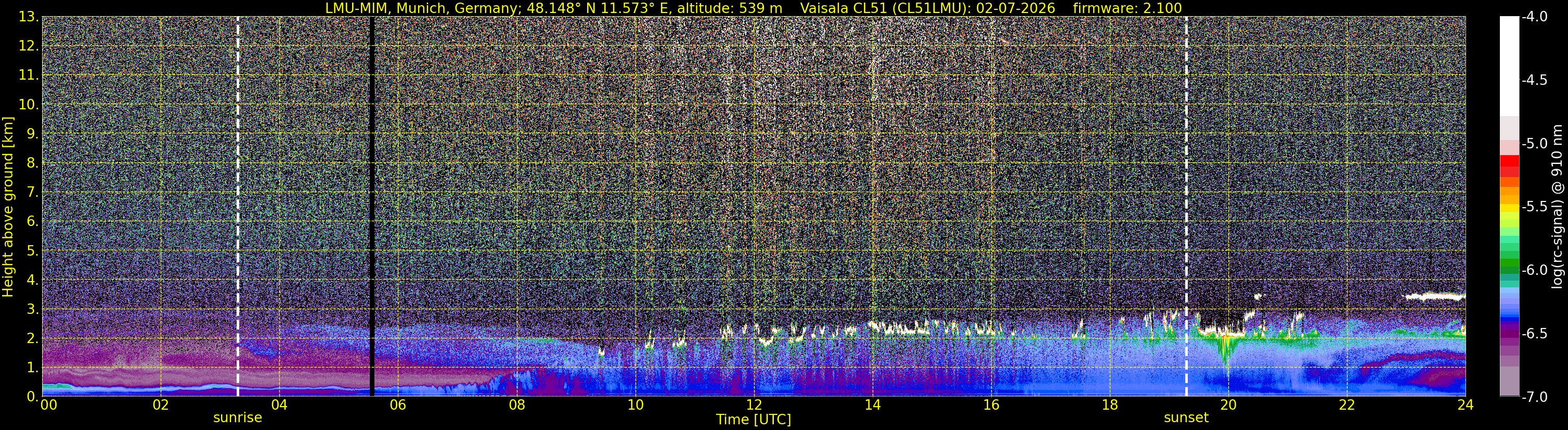
Task: Click the -5.5 colorbar tick label
Action: point(1533,207)
